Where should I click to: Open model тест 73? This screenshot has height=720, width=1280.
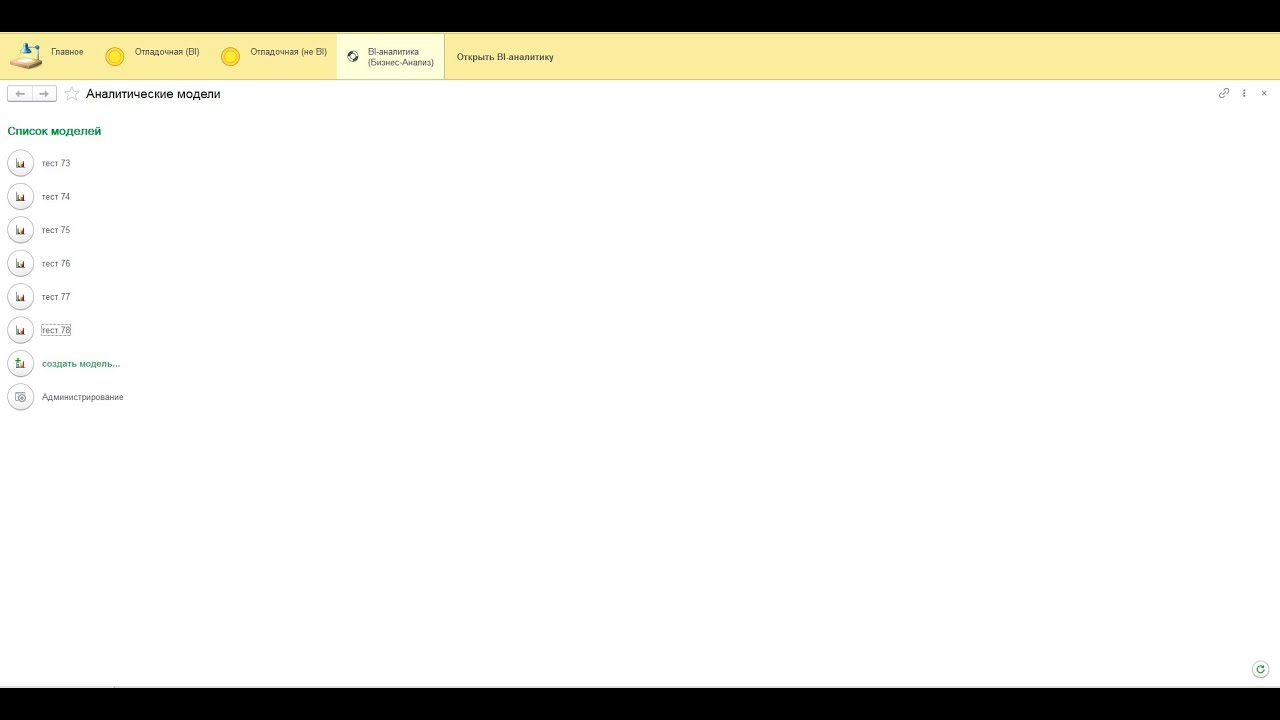coord(56,163)
